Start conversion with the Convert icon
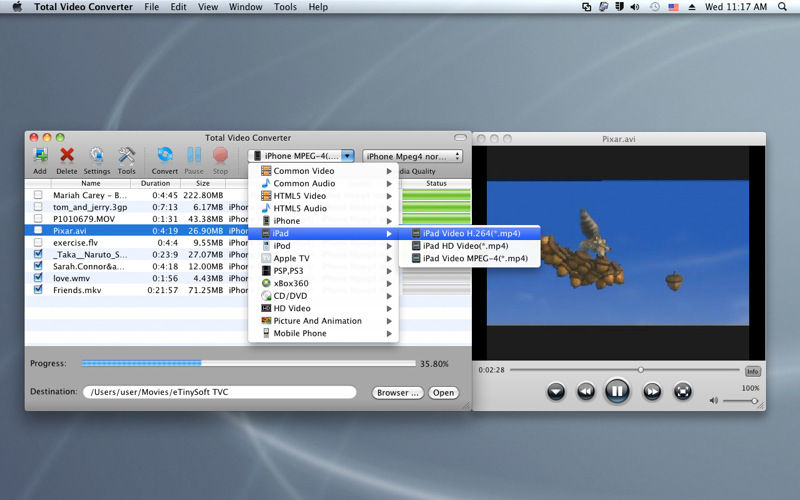This screenshot has height=500, width=800. click(165, 155)
